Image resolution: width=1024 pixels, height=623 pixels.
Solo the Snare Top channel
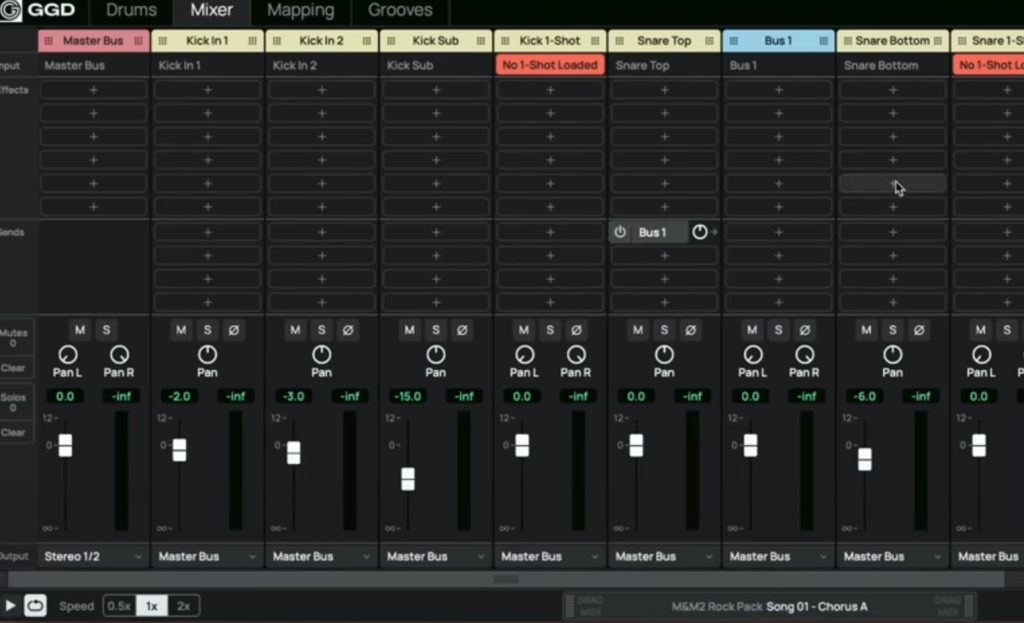(664, 330)
